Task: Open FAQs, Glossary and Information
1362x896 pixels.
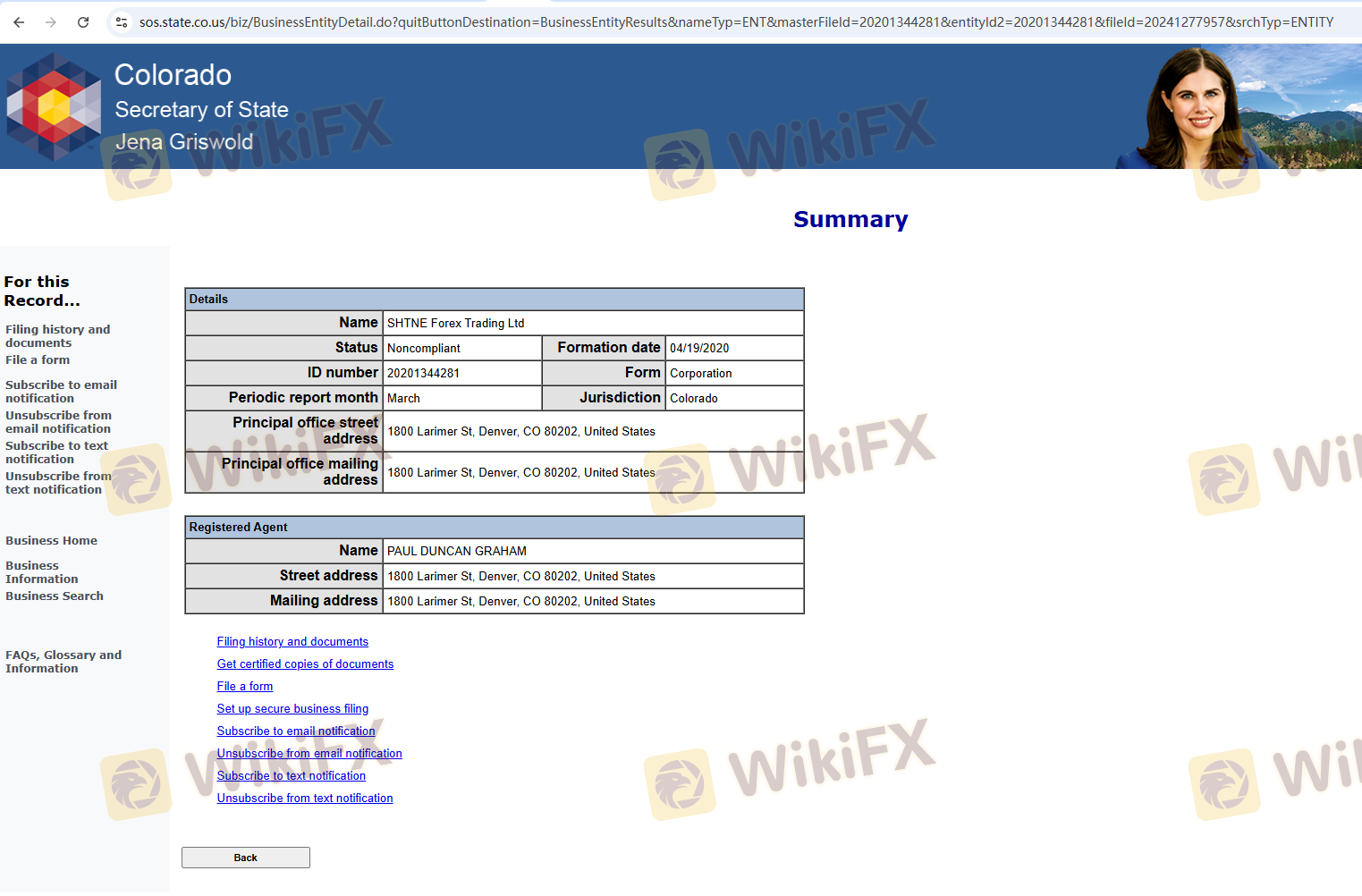Action: coord(63,662)
